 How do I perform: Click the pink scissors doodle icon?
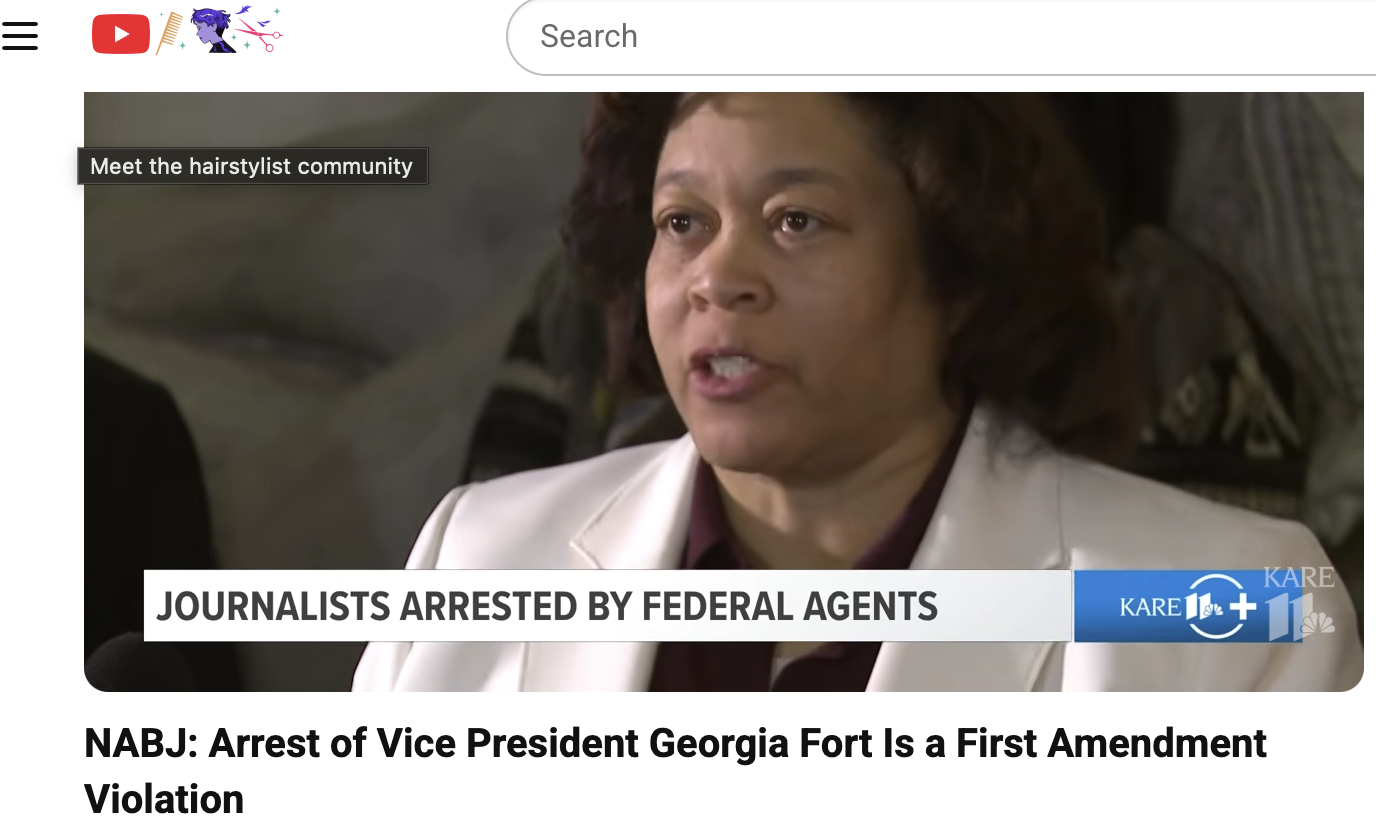tap(259, 30)
